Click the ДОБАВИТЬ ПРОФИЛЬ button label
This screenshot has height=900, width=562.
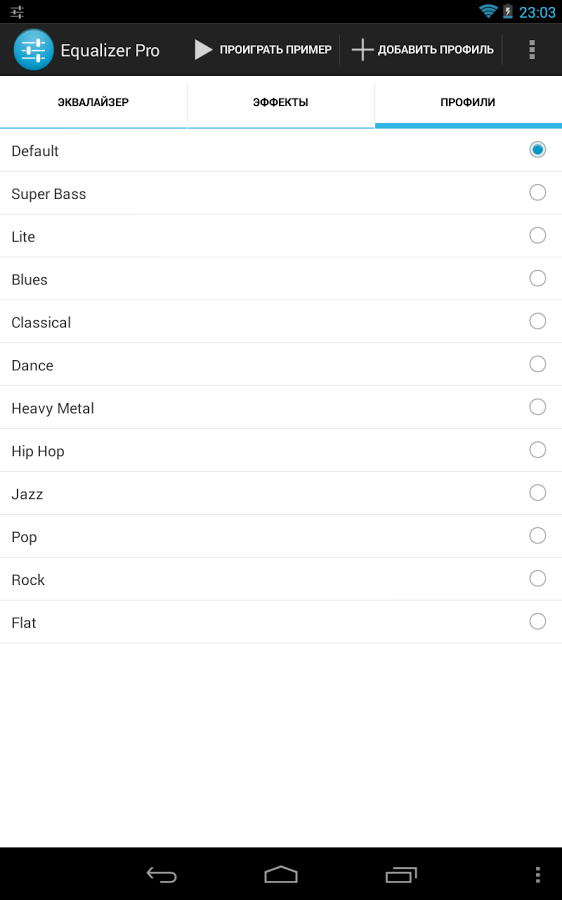click(436, 50)
